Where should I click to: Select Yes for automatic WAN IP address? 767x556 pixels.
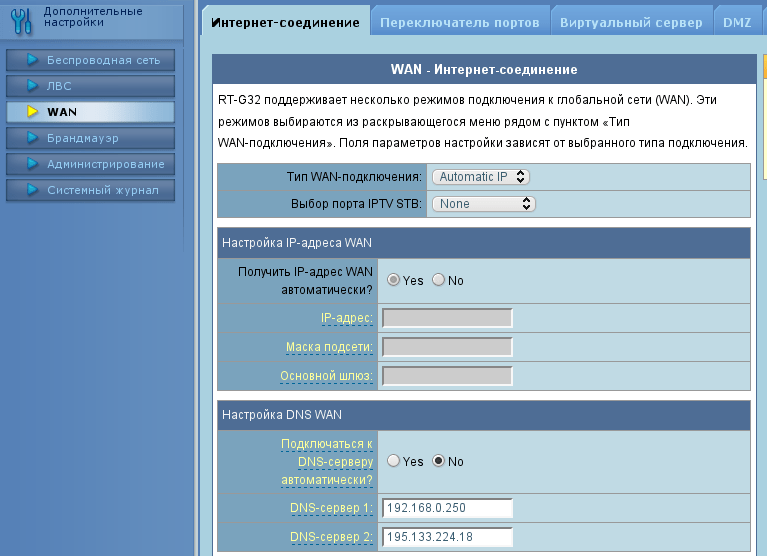[x=393, y=280]
